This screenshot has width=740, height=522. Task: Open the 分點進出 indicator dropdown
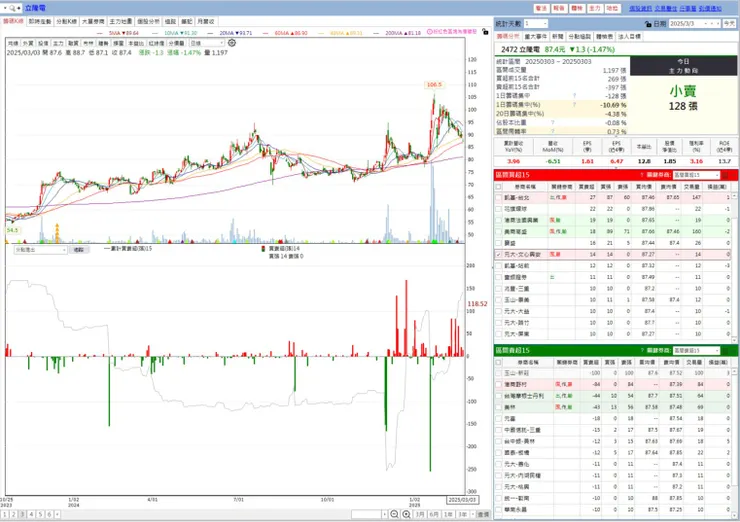click(x=40, y=250)
